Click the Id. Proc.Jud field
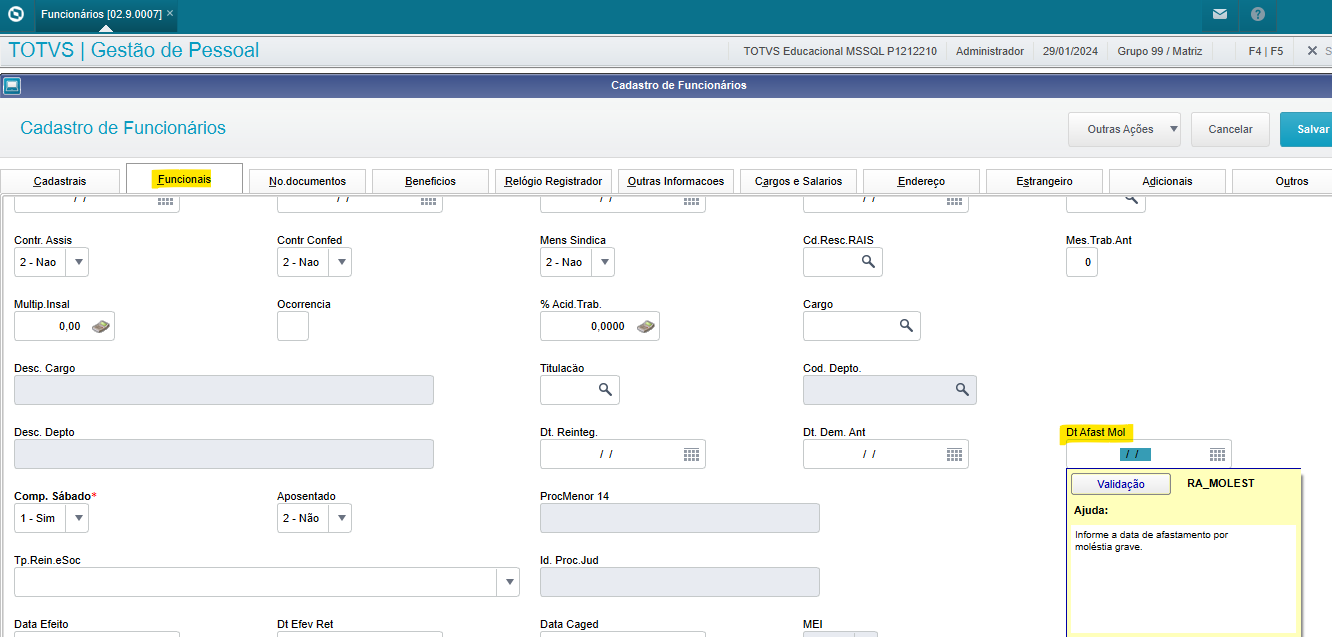Image resolution: width=1332 pixels, height=637 pixels. click(680, 582)
